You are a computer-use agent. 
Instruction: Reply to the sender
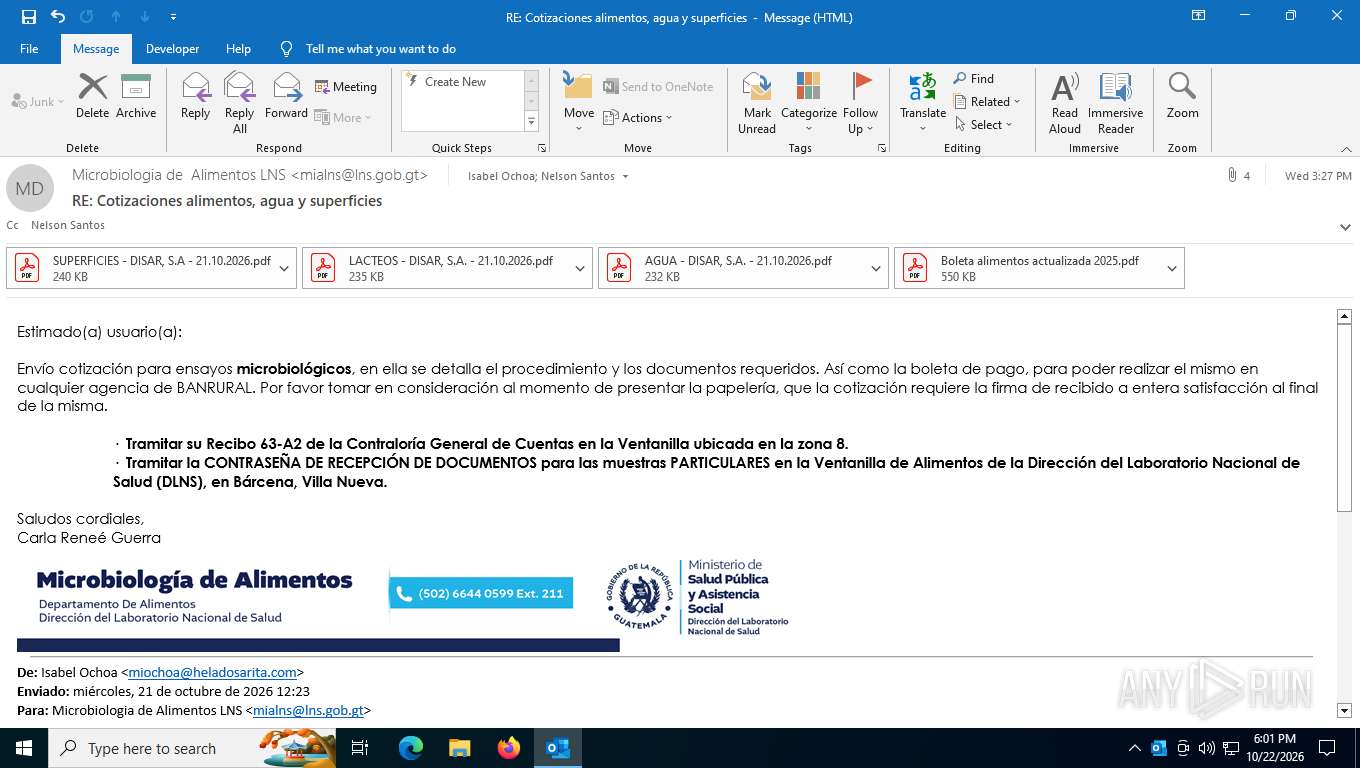pos(196,96)
